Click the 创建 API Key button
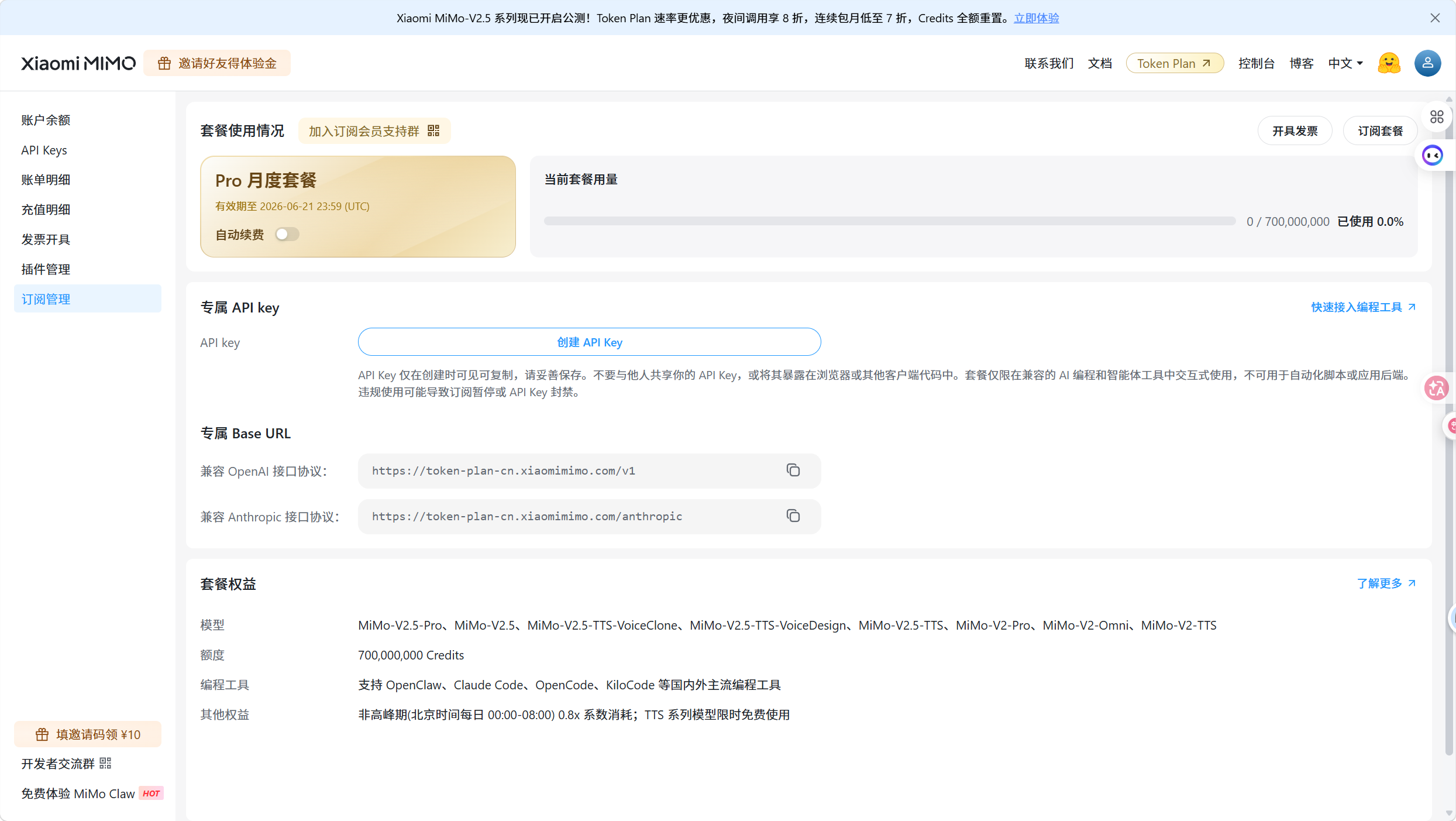The height and width of the screenshot is (821, 1456). [x=590, y=342]
